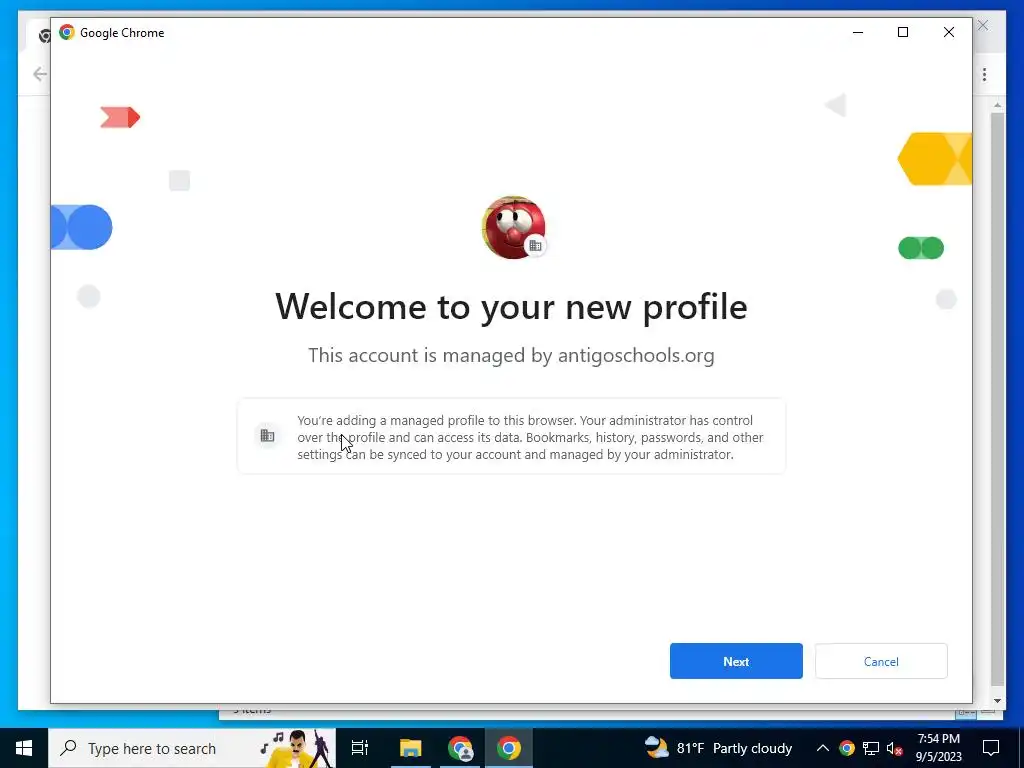Open the Windows Start menu
Screen dimensions: 1024x768
[x=24, y=748]
